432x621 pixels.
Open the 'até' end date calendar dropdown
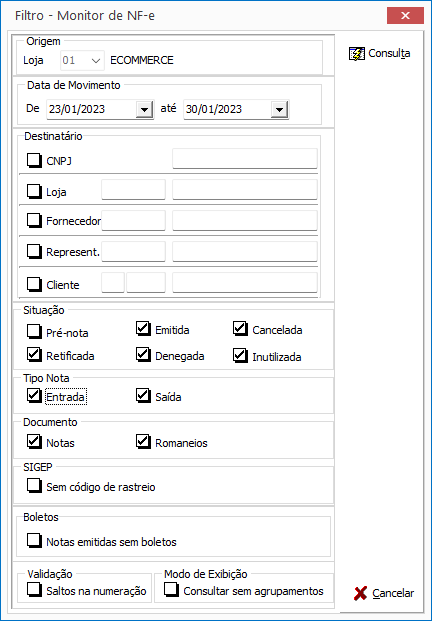coord(280,109)
